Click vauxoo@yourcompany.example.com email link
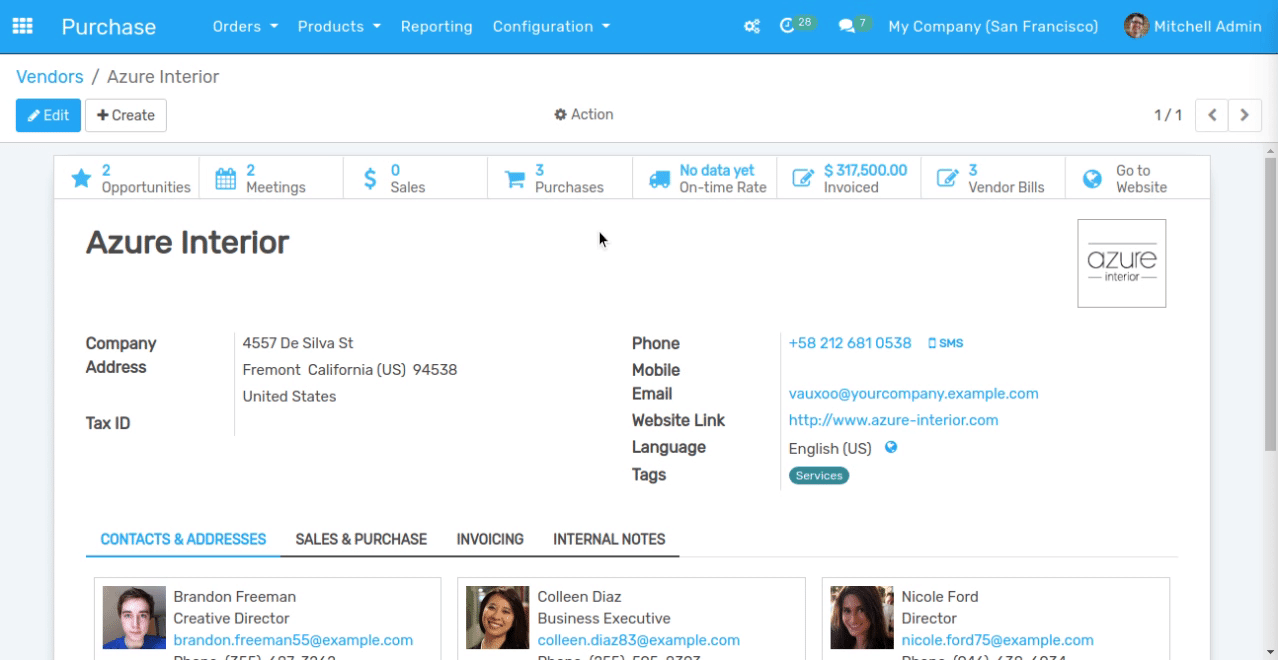The width and height of the screenshot is (1278, 660). coord(913,394)
